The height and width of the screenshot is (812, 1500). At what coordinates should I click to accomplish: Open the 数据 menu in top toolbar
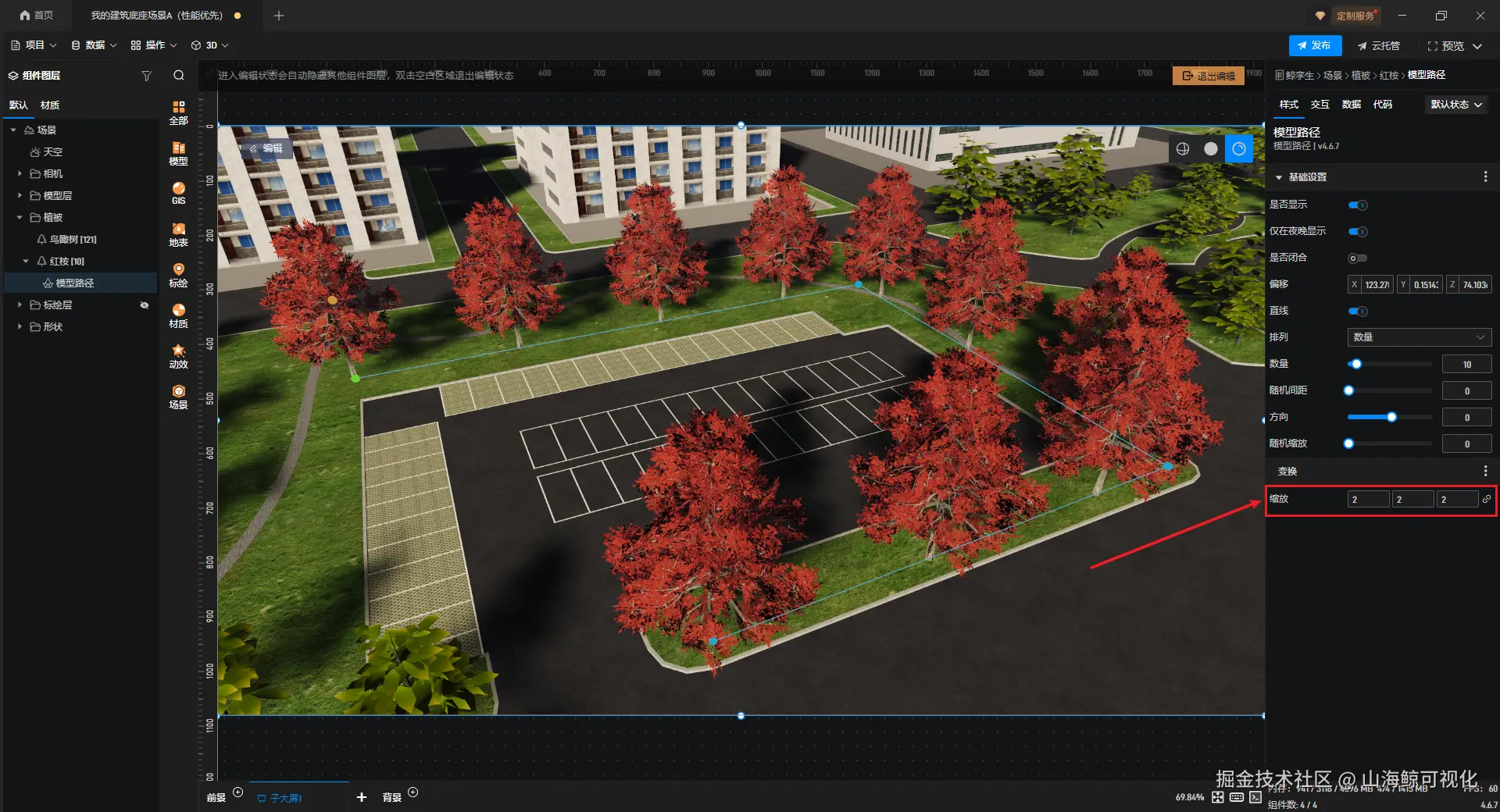pos(94,45)
